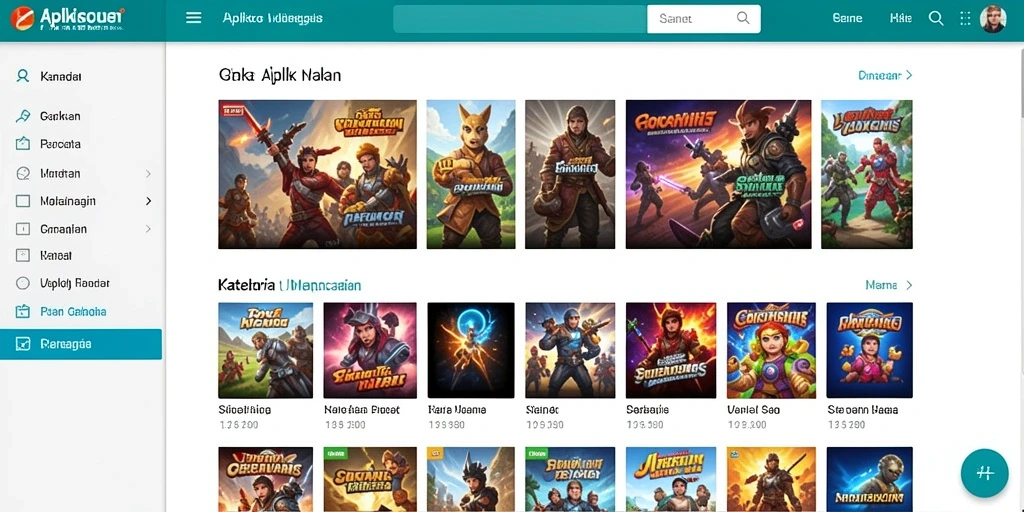The width and height of the screenshot is (1024, 512).
Task: Click the Cmanalan sidebar icon
Action: point(23,229)
